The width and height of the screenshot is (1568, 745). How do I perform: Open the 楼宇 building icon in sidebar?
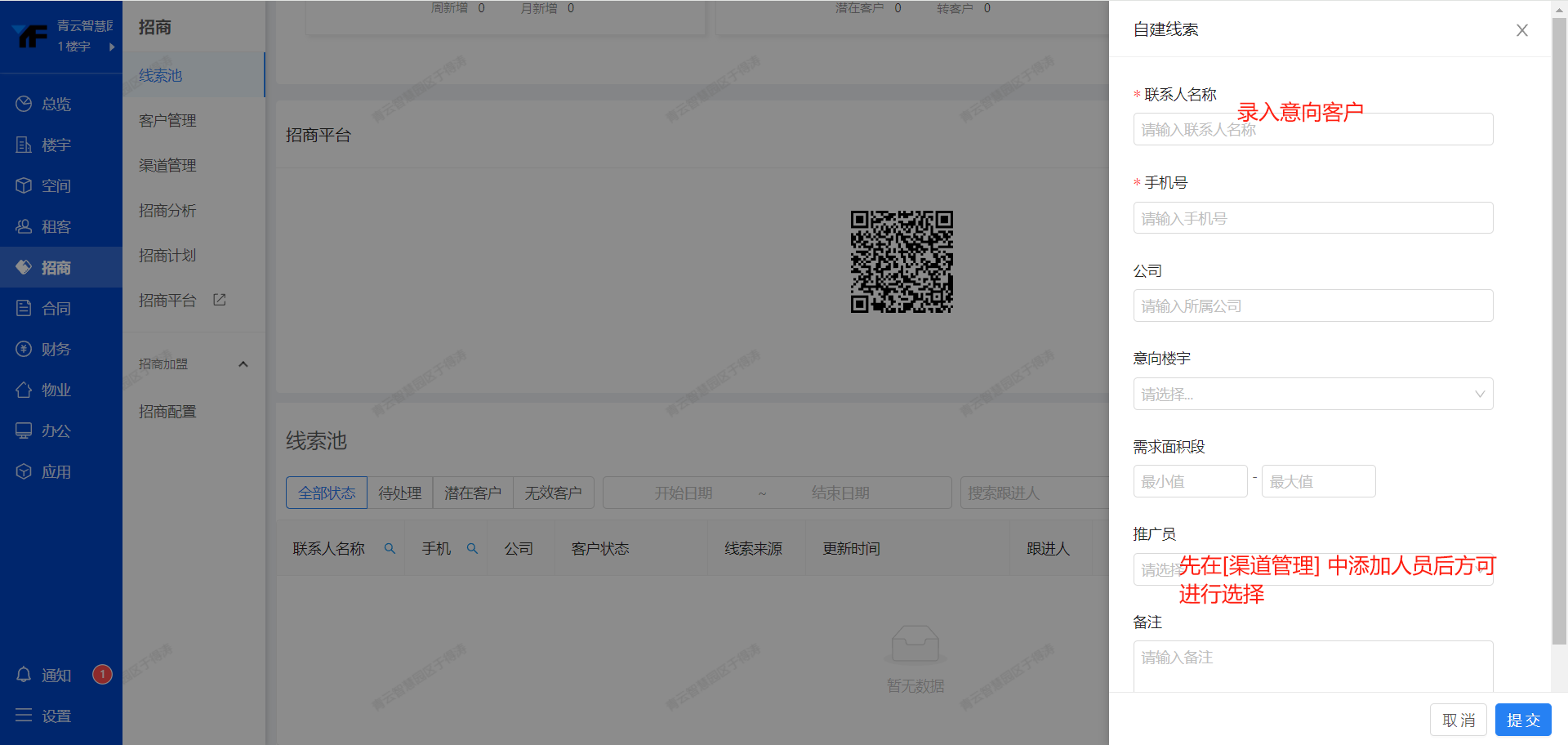click(24, 145)
